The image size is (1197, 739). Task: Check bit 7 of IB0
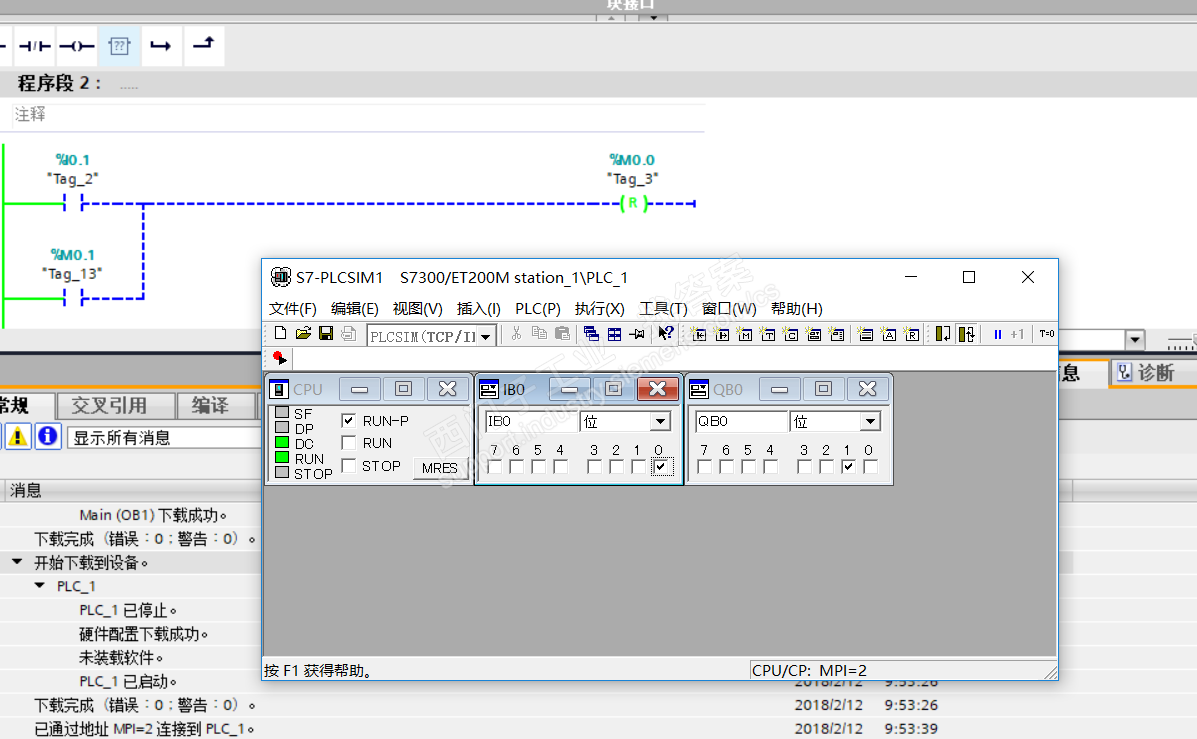coord(495,466)
